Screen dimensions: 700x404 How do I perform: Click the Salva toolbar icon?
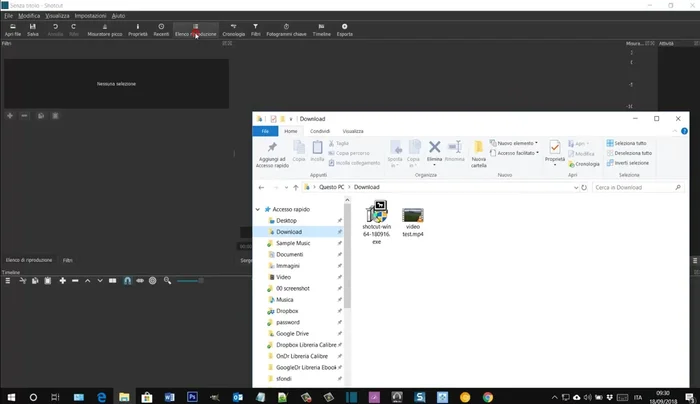click(x=33, y=30)
